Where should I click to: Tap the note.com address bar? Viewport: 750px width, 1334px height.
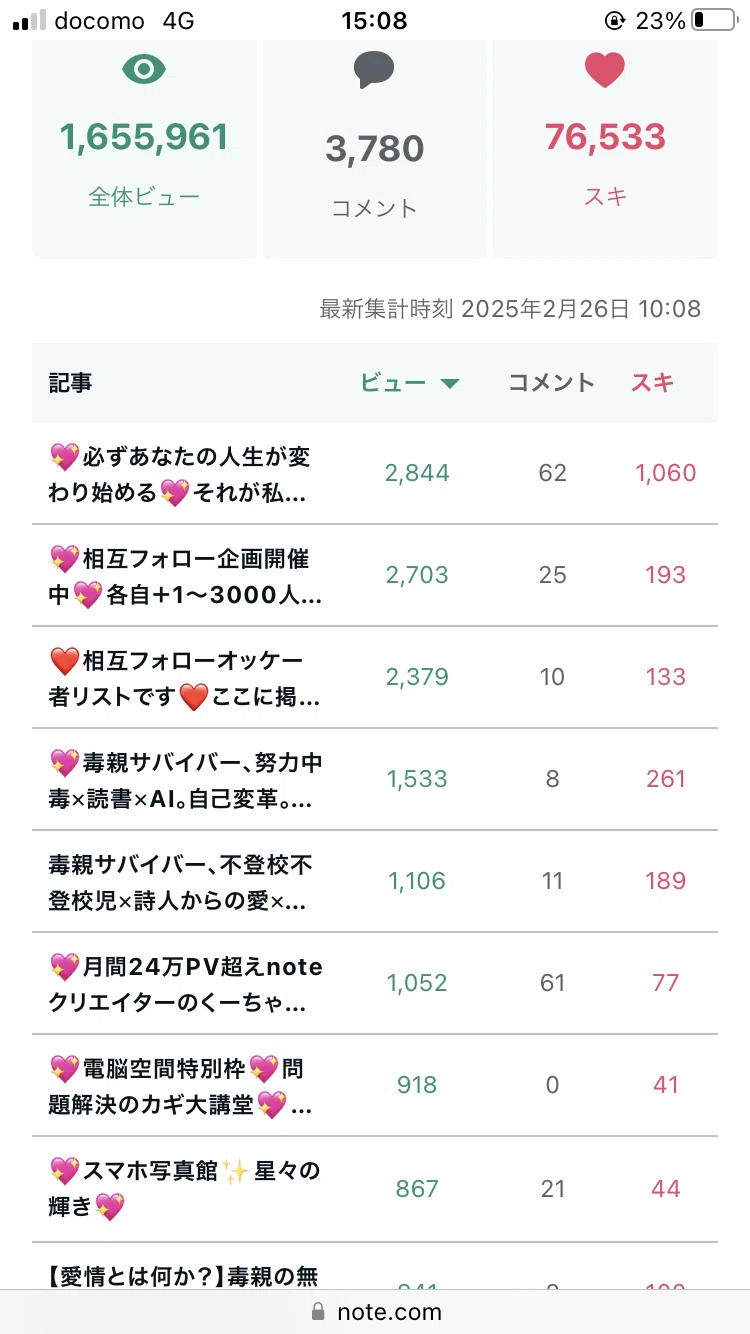tap(375, 1311)
